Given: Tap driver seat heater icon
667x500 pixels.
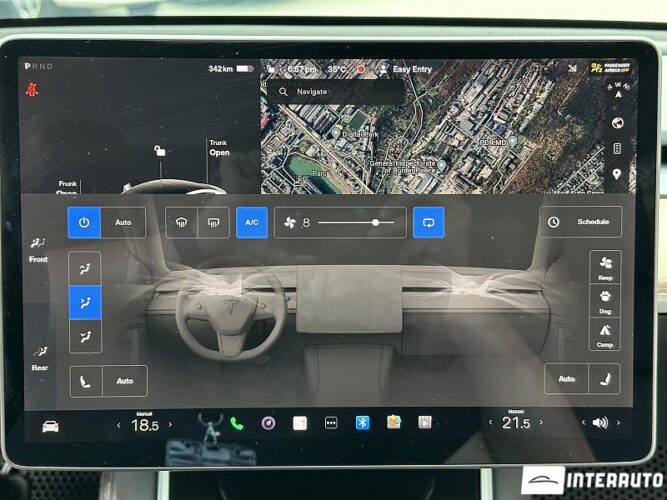Looking at the screenshot, I should (86, 381).
